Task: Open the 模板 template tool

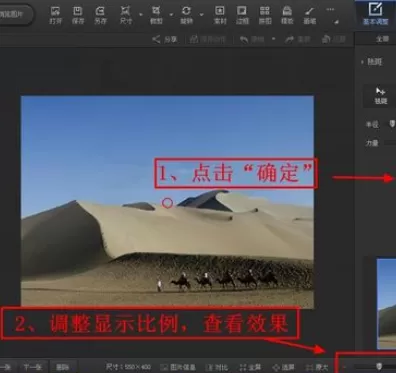Action: coord(287,15)
